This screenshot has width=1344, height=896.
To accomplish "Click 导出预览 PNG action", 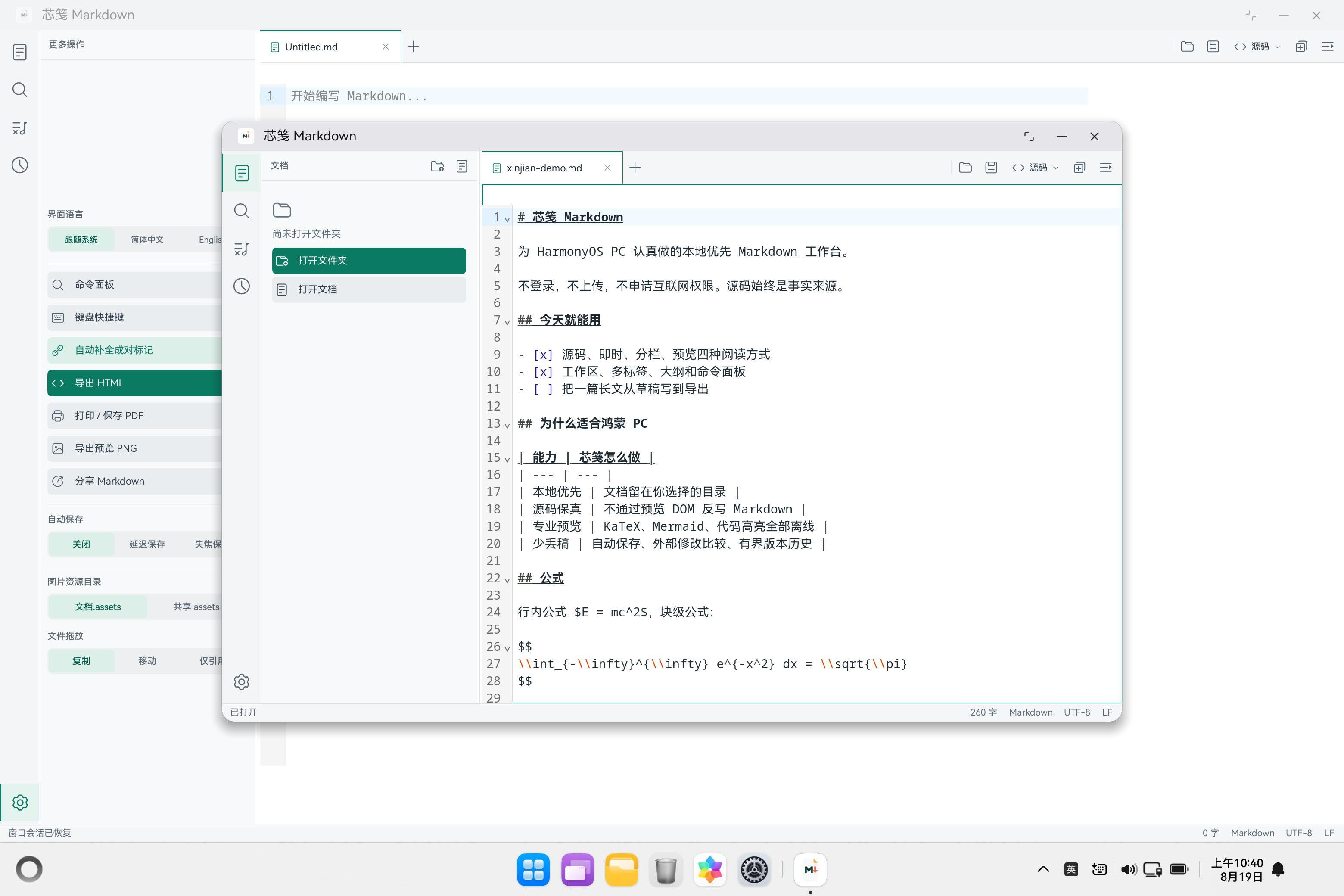I will (134, 448).
